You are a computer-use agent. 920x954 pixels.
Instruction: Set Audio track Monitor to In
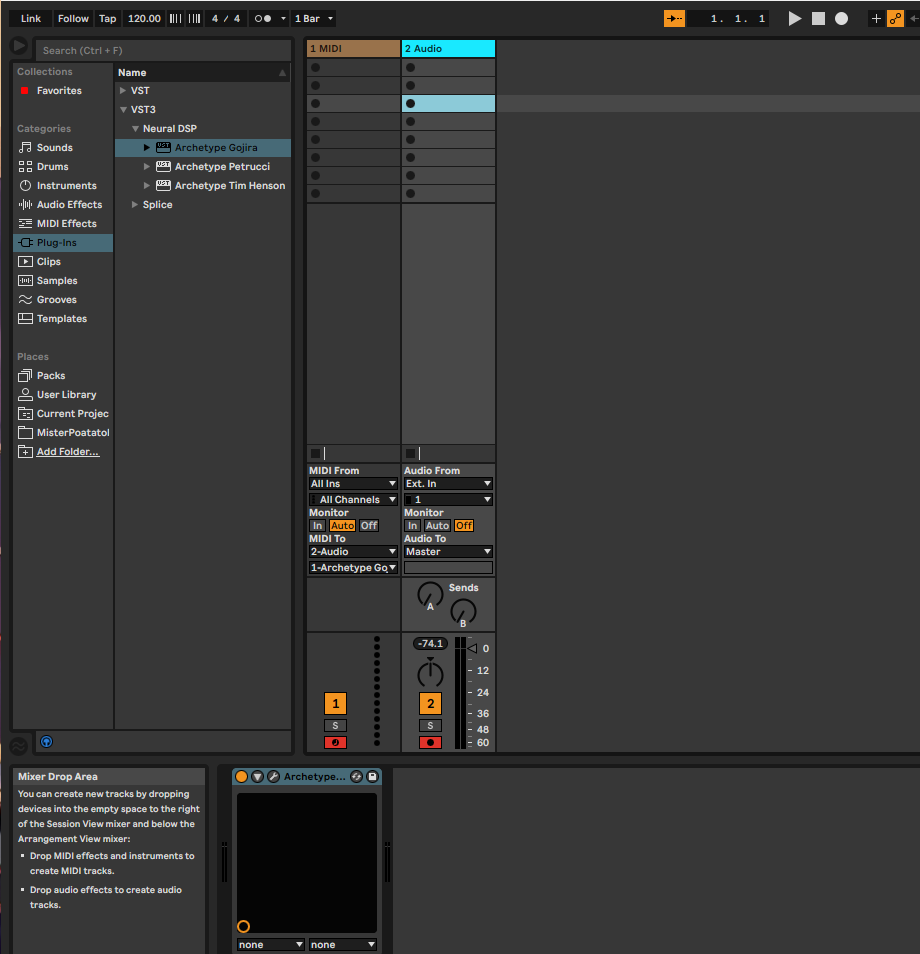click(x=413, y=526)
